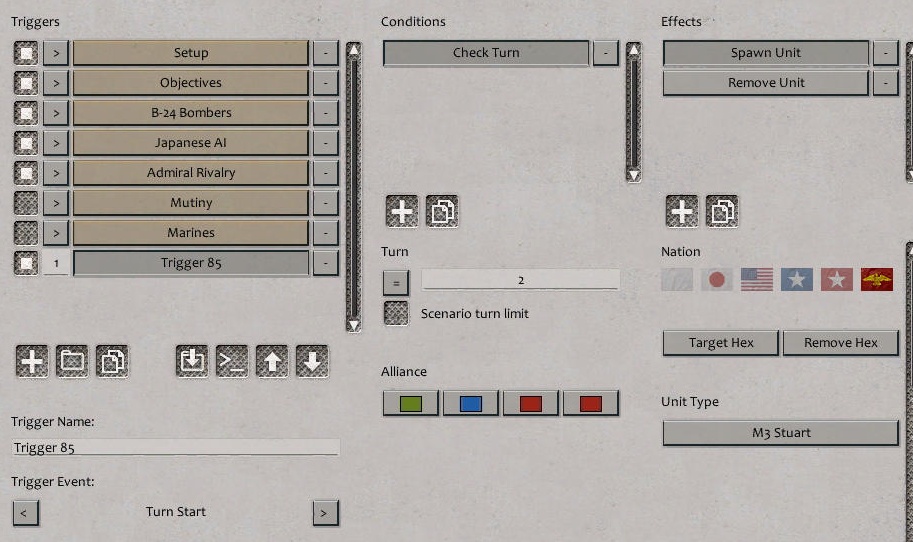This screenshot has width=913, height=542.
Task: Select the Japanese AI trigger row
Action: point(191,143)
